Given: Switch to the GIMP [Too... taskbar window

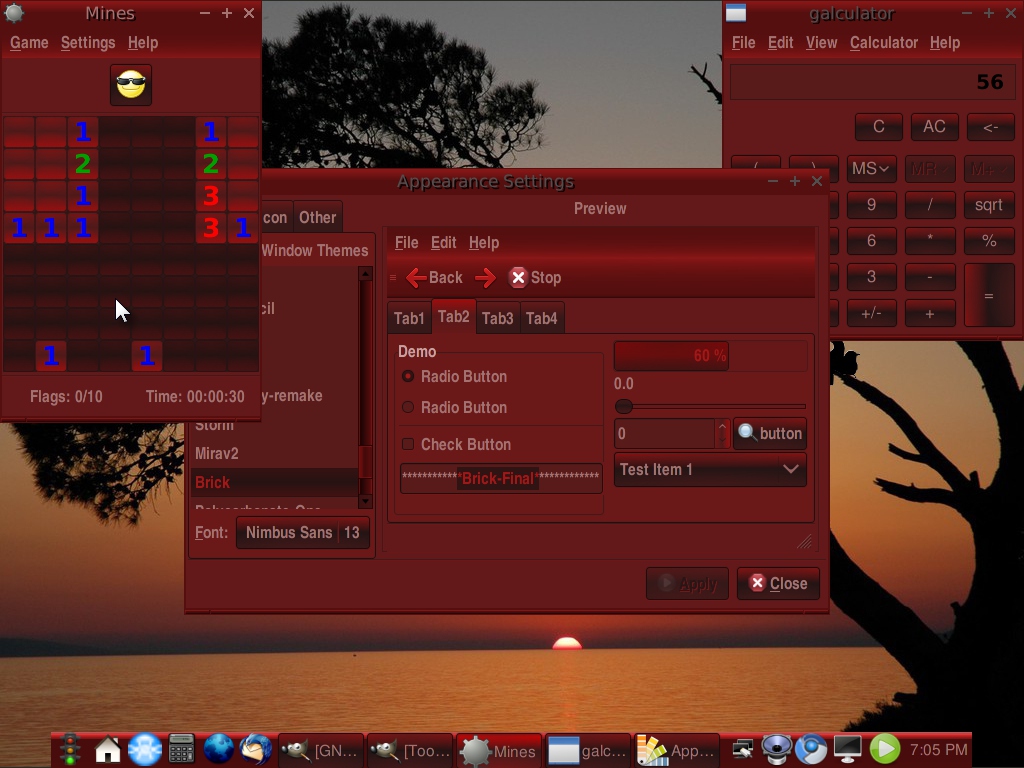Looking at the screenshot, I should (x=409, y=750).
